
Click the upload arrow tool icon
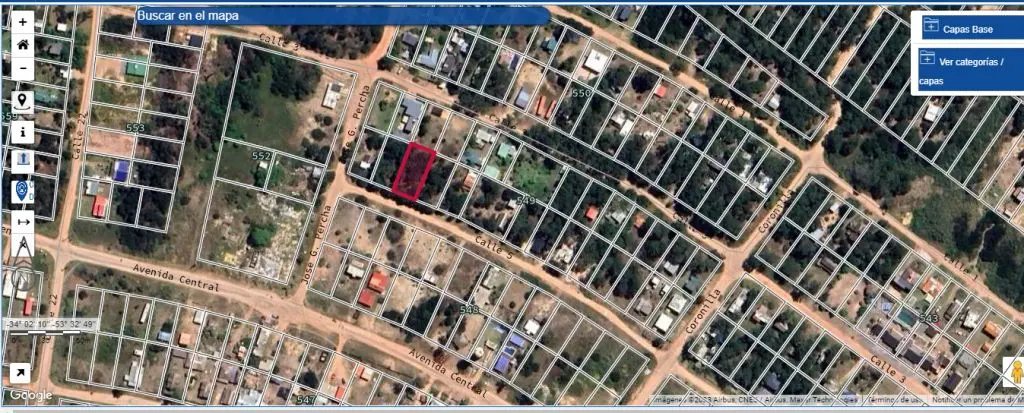(x=23, y=161)
